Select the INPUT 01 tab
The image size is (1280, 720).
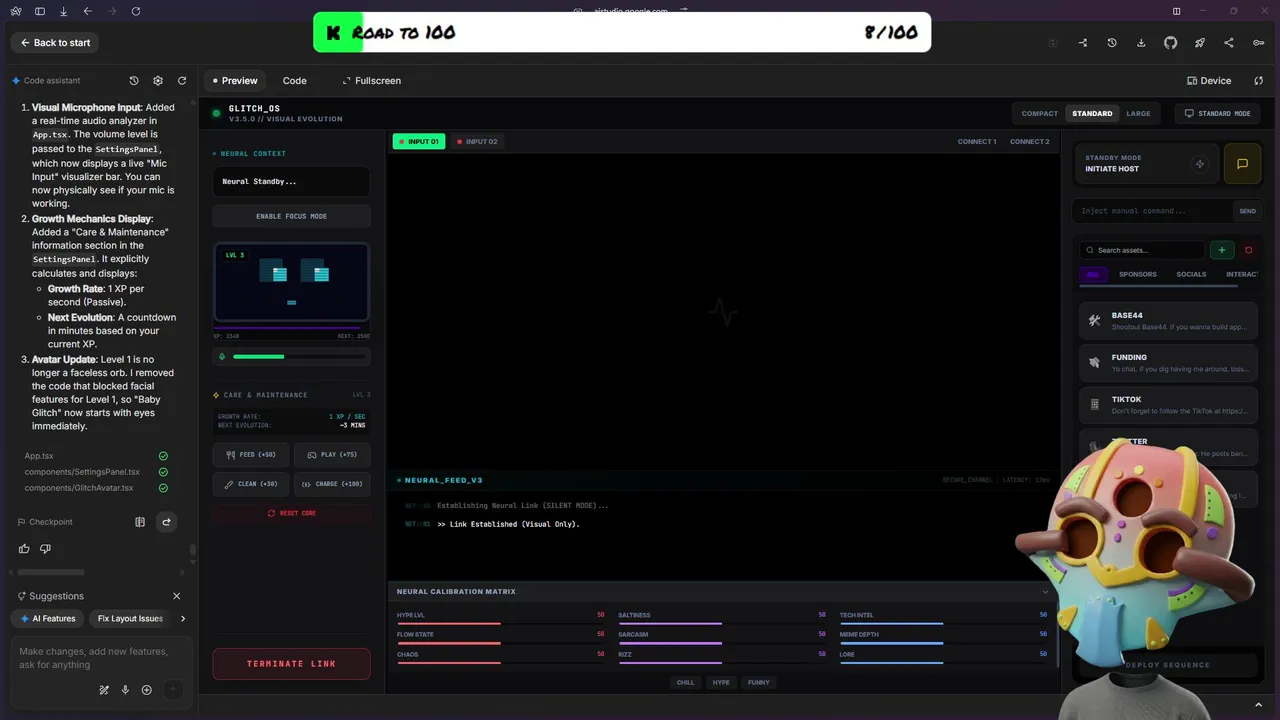click(x=419, y=142)
